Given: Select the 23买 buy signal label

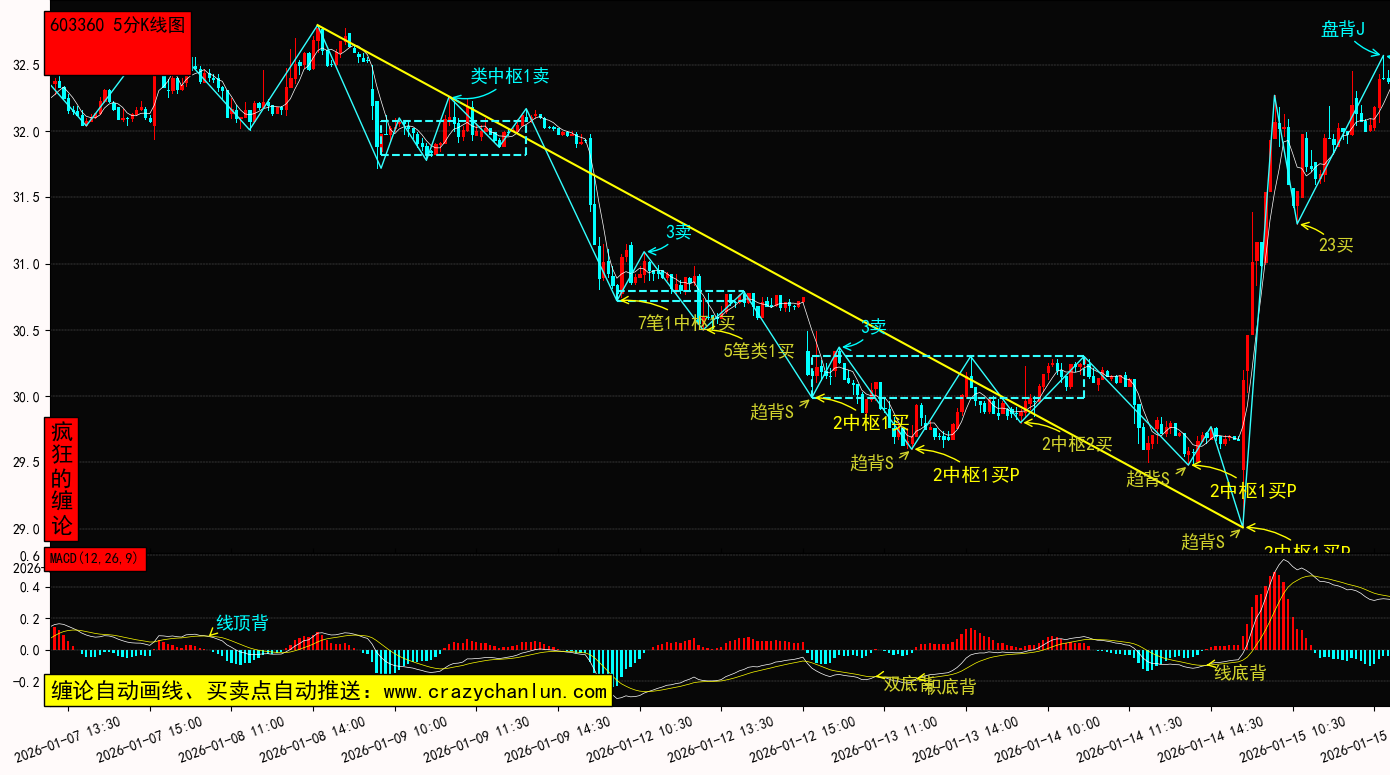Looking at the screenshot, I should pos(1336,245).
